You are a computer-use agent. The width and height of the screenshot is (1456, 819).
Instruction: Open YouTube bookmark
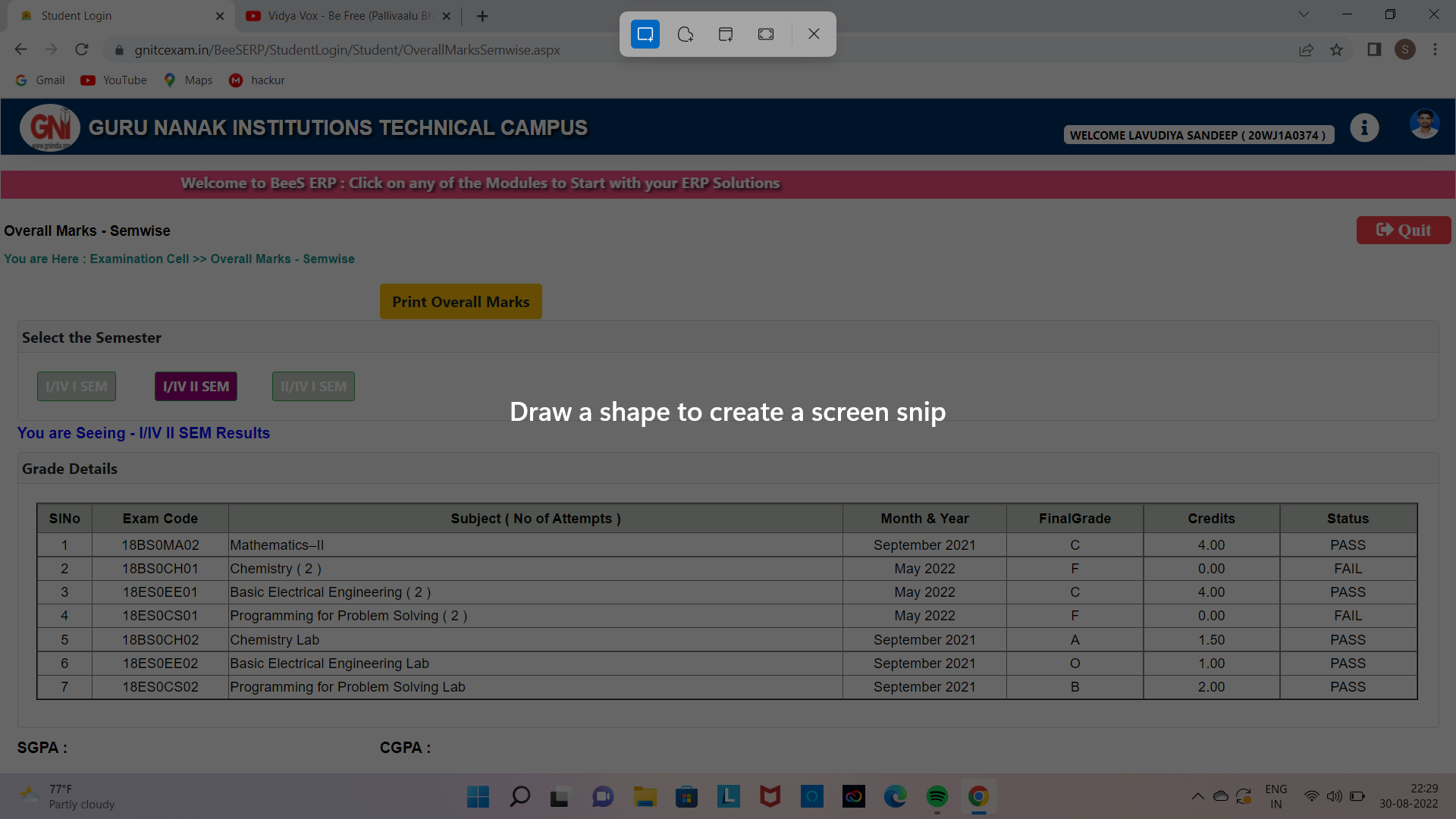click(115, 80)
